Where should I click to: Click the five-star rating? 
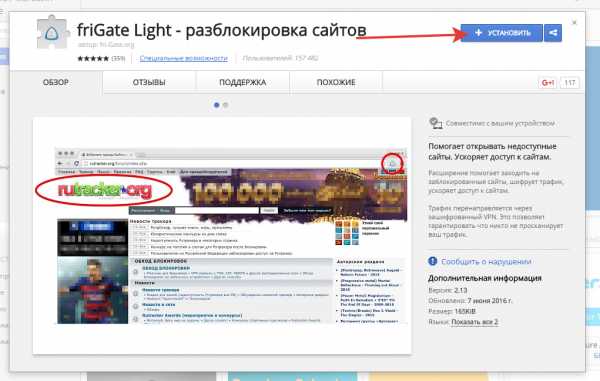click(93, 59)
